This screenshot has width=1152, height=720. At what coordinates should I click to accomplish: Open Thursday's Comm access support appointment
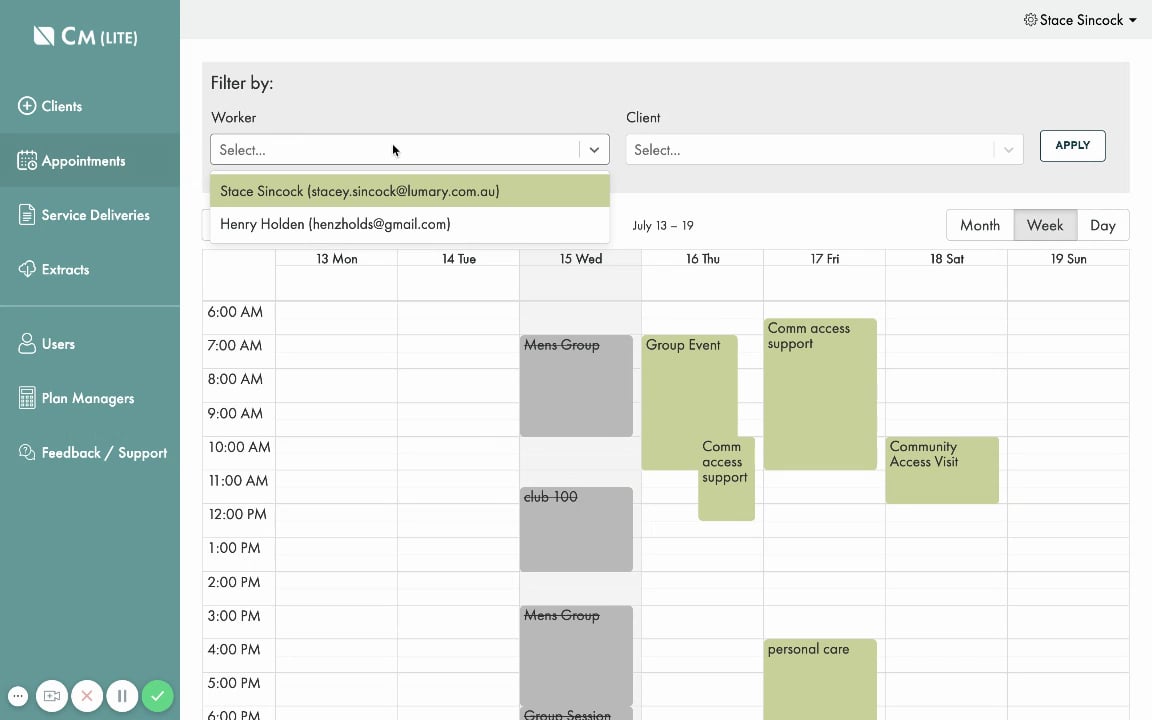pos(727,479)
